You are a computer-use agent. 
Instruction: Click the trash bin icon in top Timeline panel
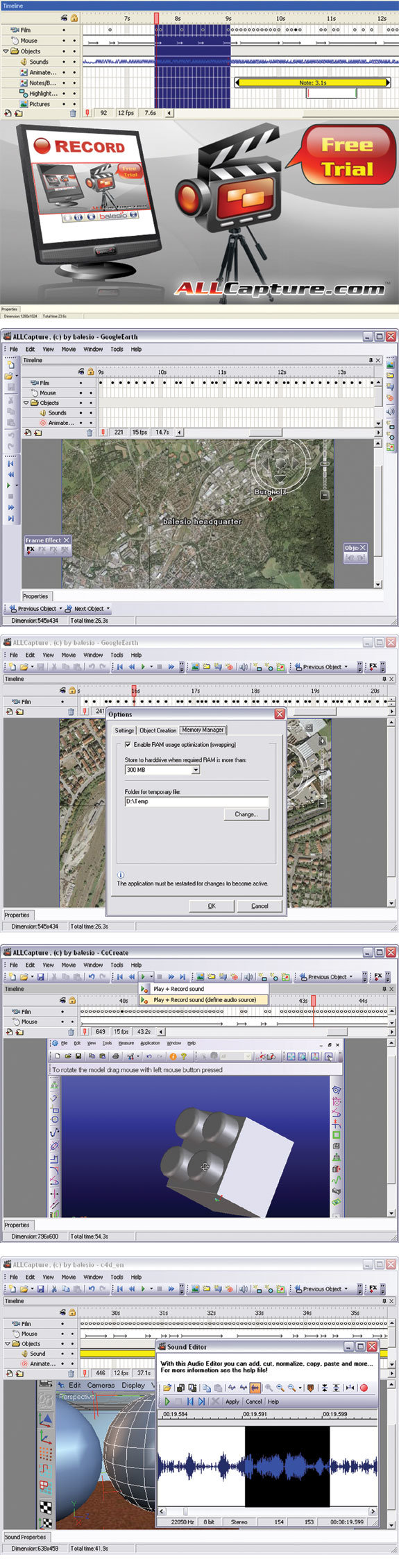(73, 112)
